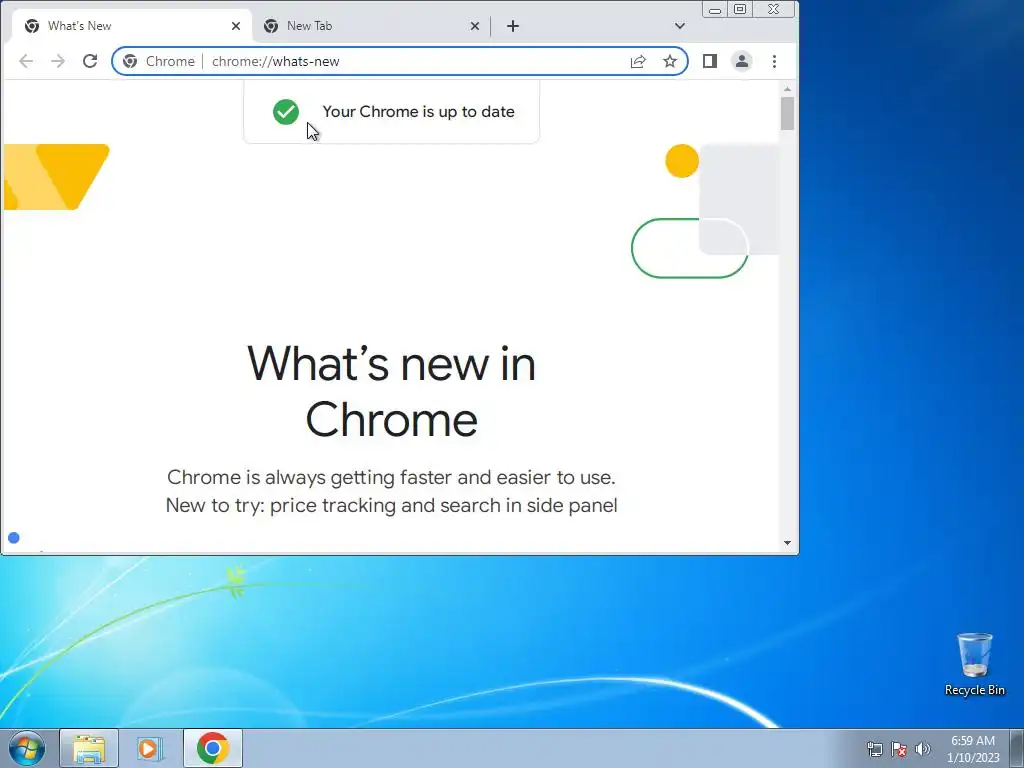Open the volume speaker tray icon
1024x768 pixels.
[923, 749]
